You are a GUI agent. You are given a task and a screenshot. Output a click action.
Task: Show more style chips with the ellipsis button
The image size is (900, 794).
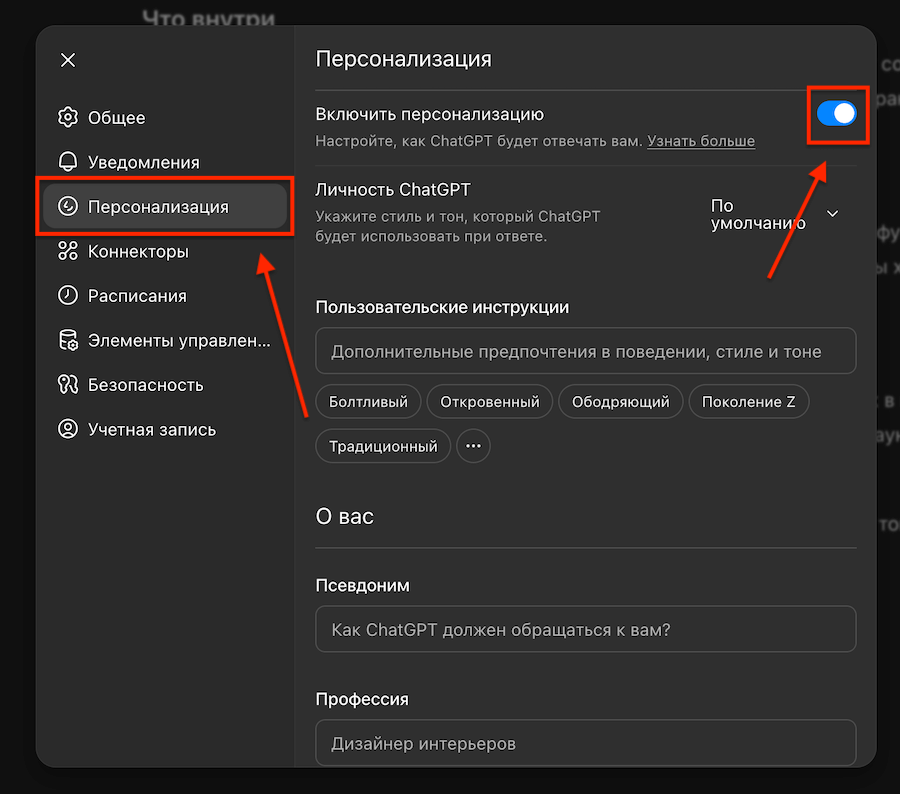[473, 446]
